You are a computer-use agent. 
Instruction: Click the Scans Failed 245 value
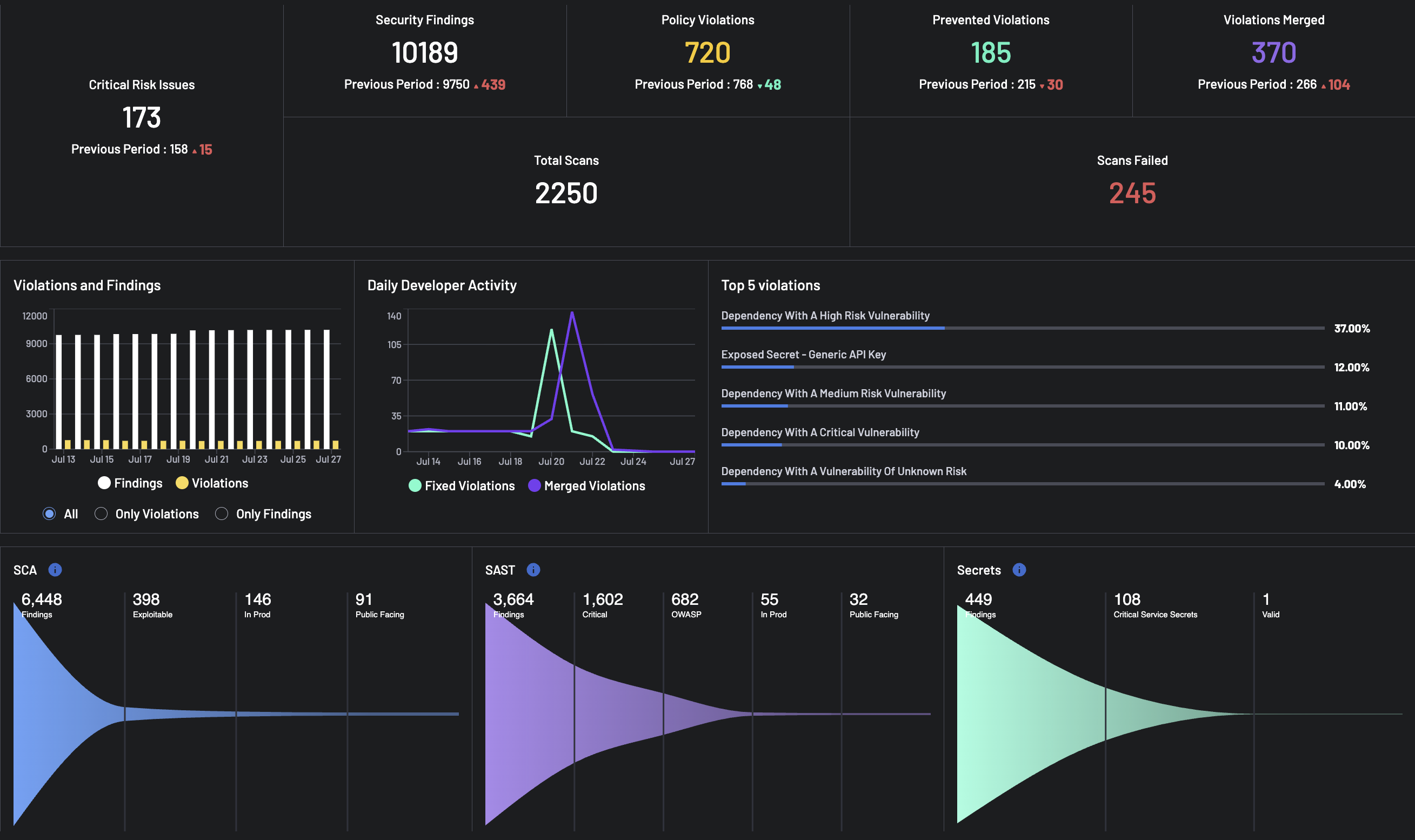click(x=1132, y=193)
